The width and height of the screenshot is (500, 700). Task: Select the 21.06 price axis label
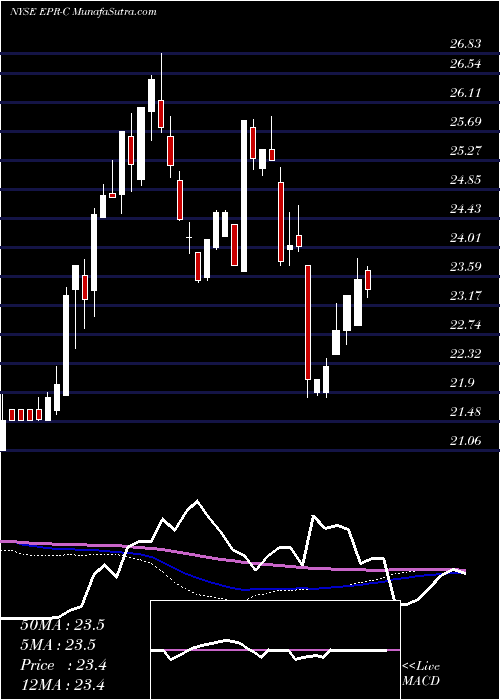[466, 441]
